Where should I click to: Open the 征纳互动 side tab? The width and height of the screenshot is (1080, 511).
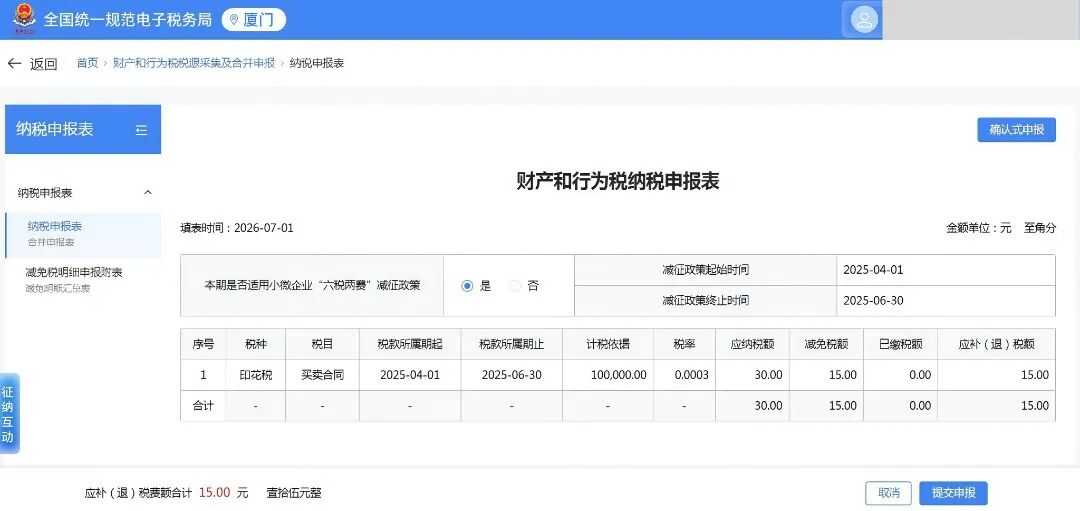tap(8, 414)
